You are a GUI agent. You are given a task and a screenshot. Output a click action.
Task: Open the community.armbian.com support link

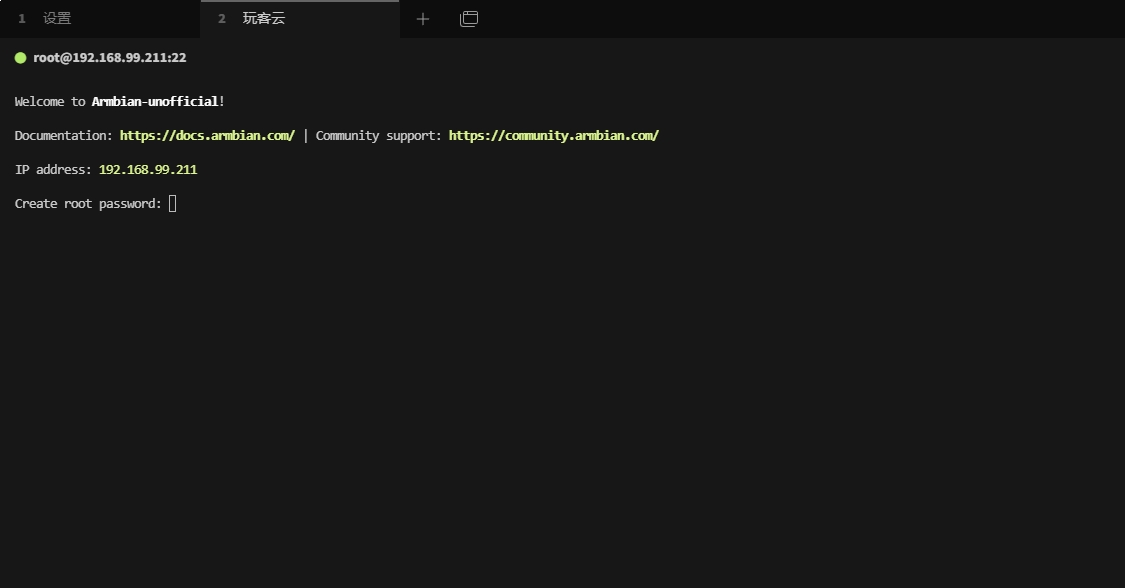coord(554,136)
